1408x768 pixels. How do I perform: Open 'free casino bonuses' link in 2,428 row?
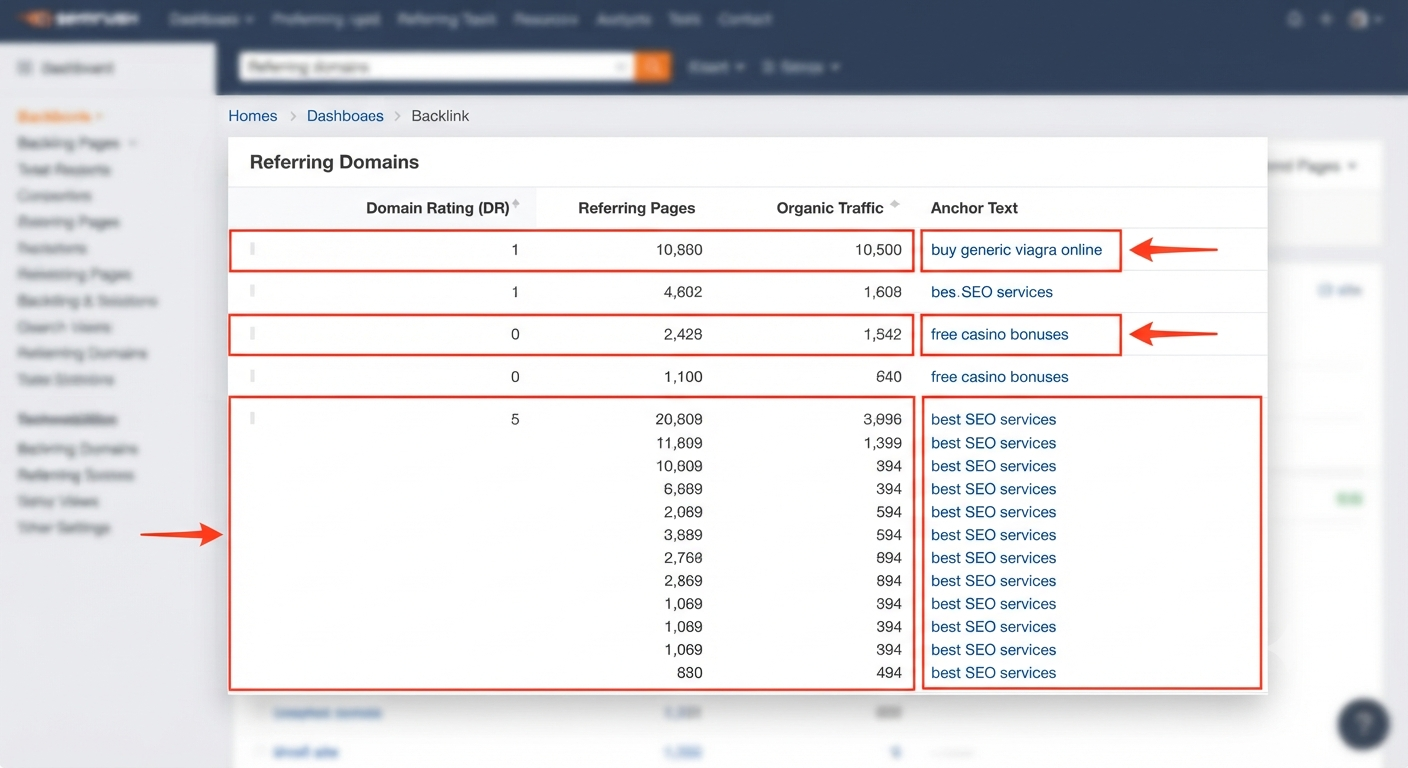pos(999,334)
